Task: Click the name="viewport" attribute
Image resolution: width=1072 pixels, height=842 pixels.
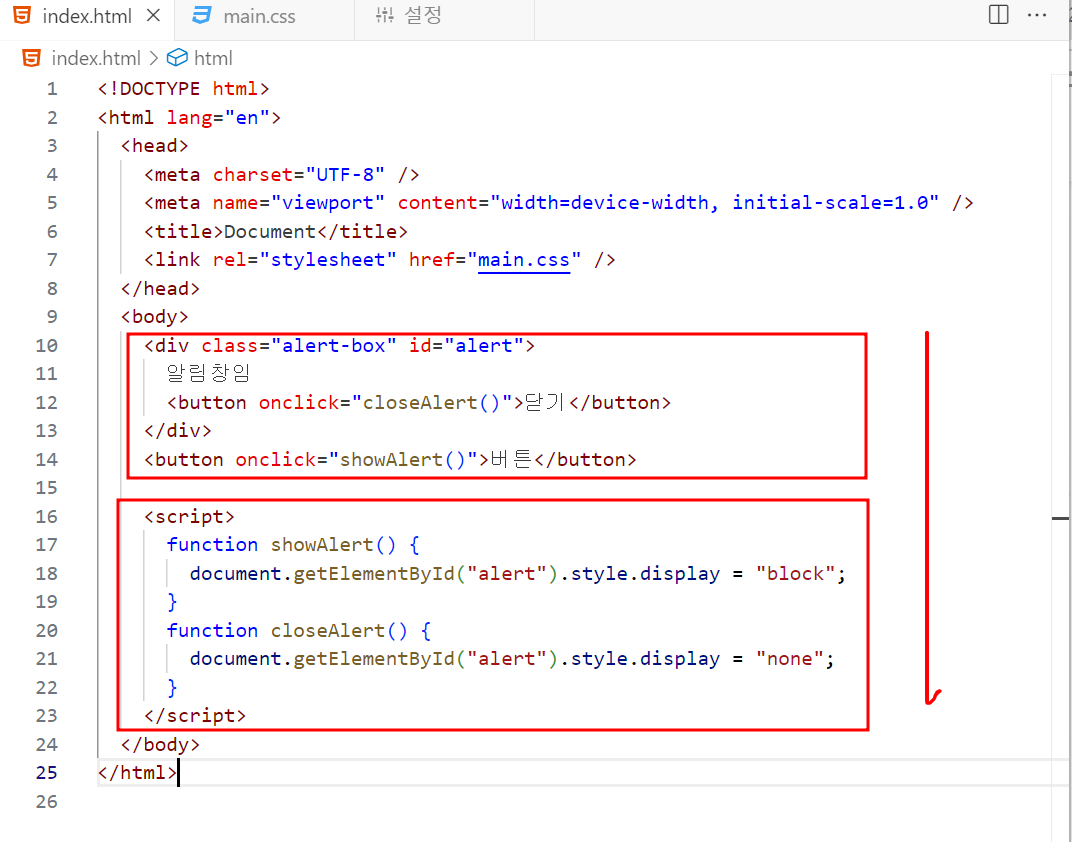Action: [299, 203]
